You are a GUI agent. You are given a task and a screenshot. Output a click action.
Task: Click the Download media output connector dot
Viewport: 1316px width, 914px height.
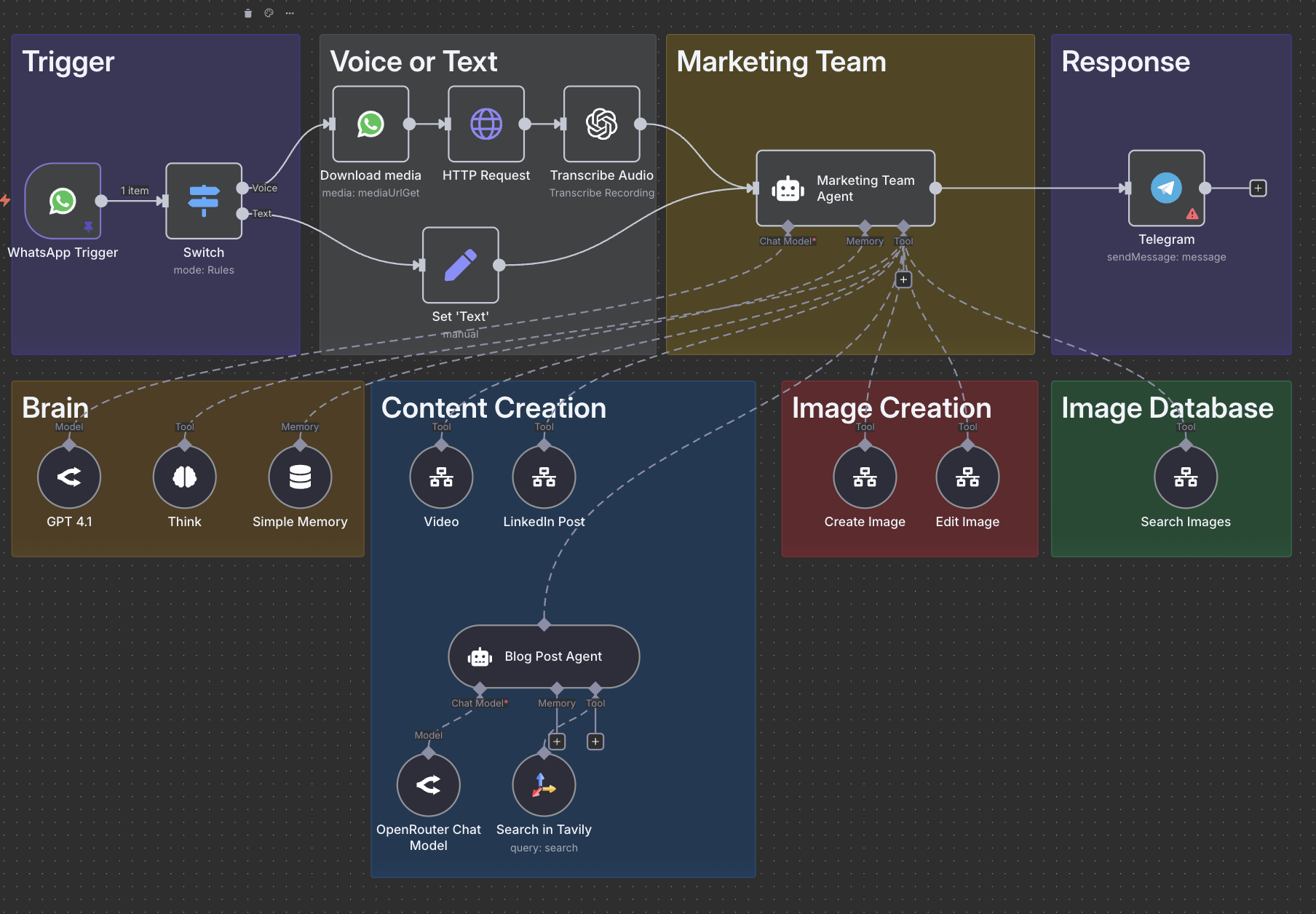pos(409,124)
